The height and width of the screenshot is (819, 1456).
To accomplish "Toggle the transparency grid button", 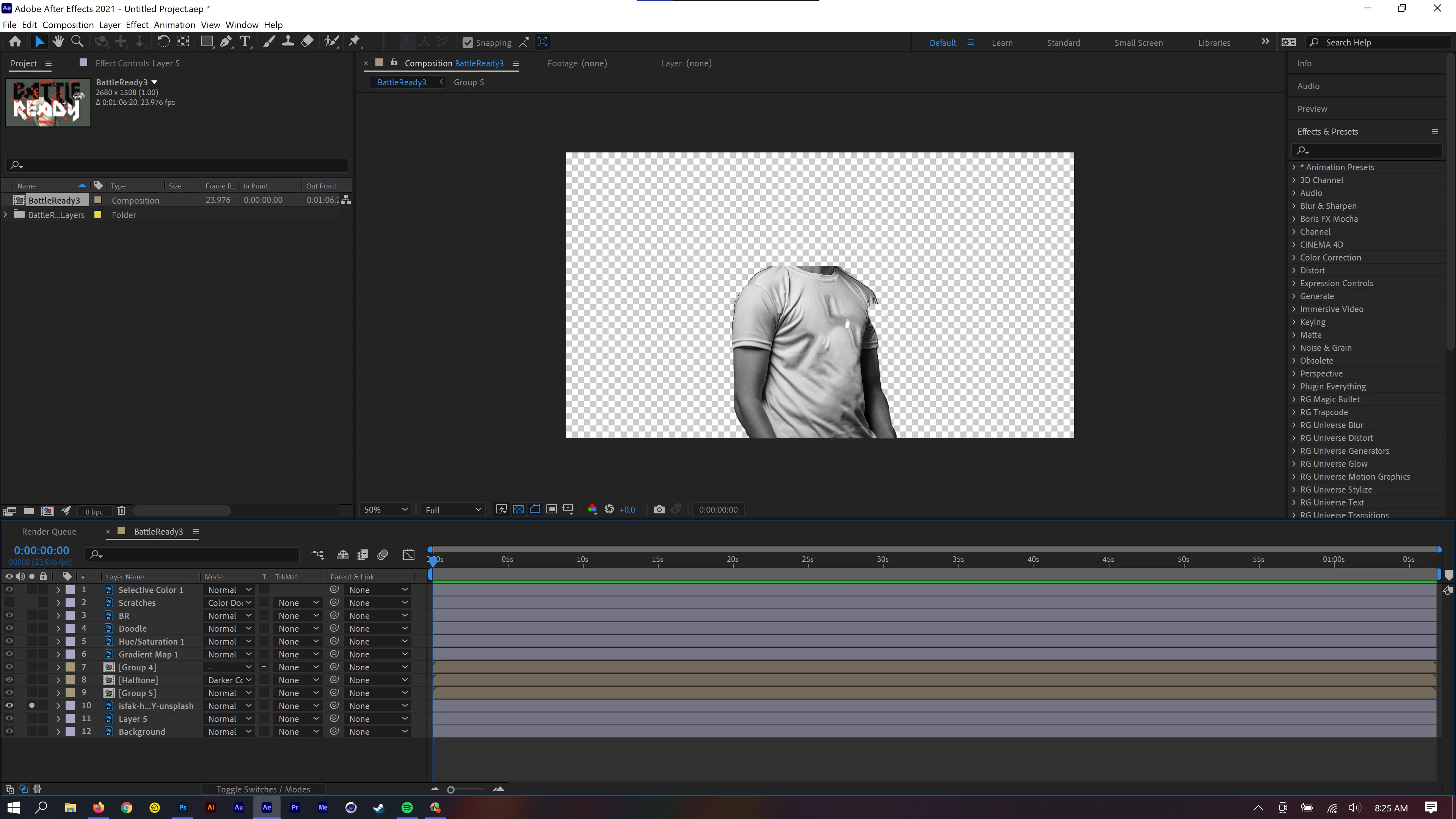I will 518,509.
